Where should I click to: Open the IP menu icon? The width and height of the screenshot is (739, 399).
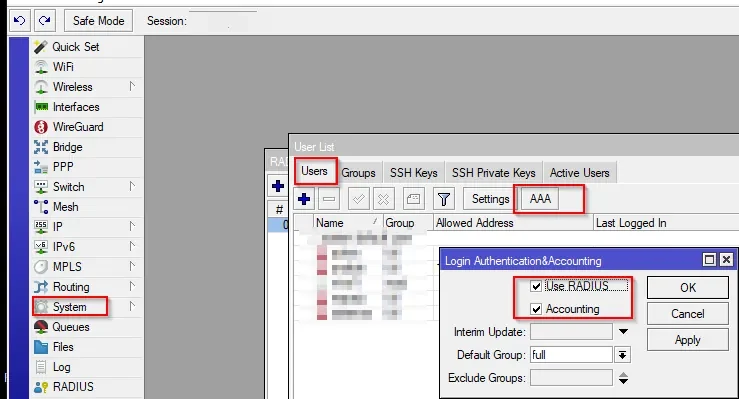click(41, 227)
